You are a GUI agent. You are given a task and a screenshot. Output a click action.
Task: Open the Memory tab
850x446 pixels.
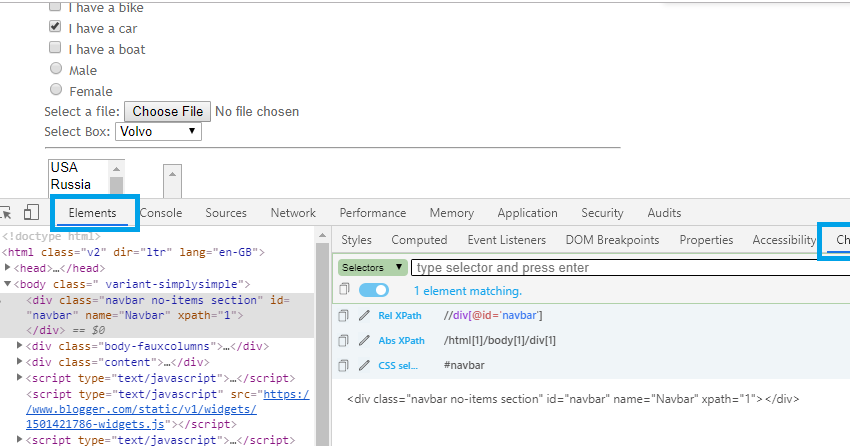coord(452,213)
